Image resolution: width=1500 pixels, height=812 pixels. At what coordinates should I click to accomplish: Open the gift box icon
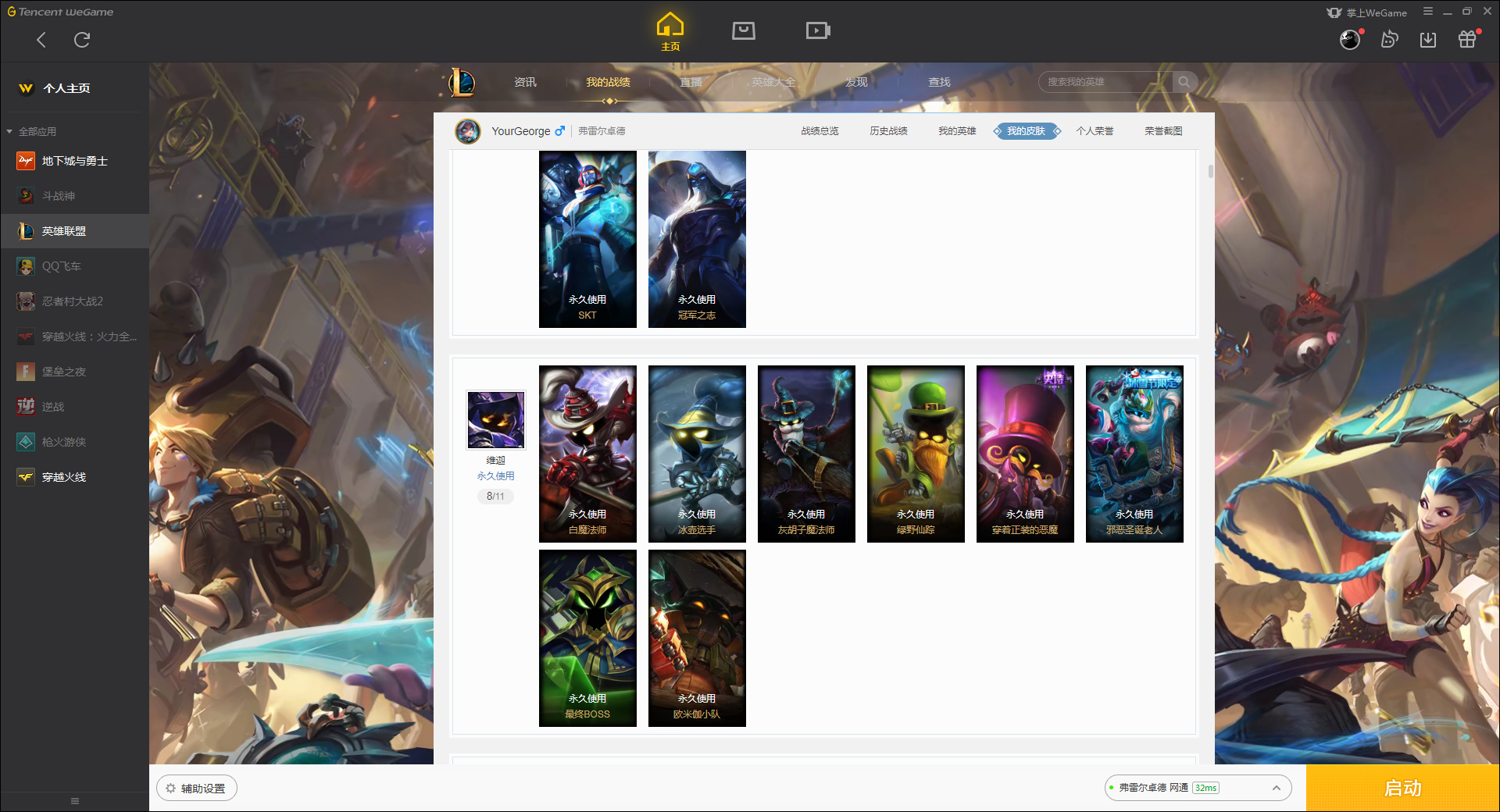1467,39
